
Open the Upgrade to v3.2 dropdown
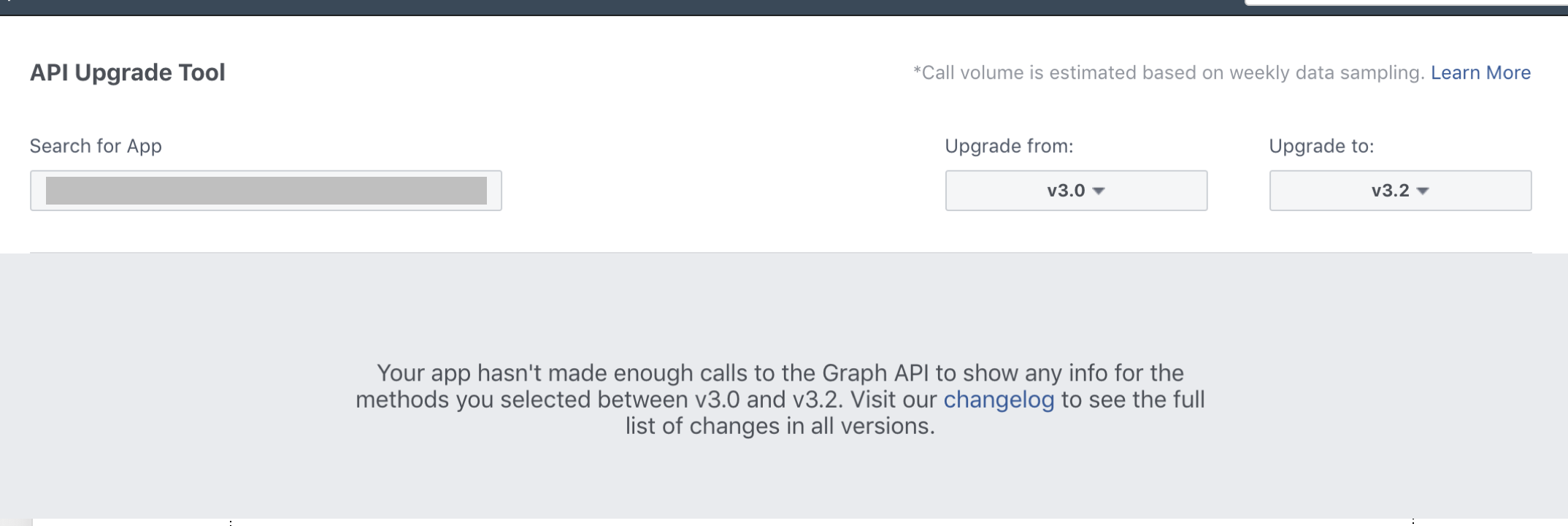1400,191
